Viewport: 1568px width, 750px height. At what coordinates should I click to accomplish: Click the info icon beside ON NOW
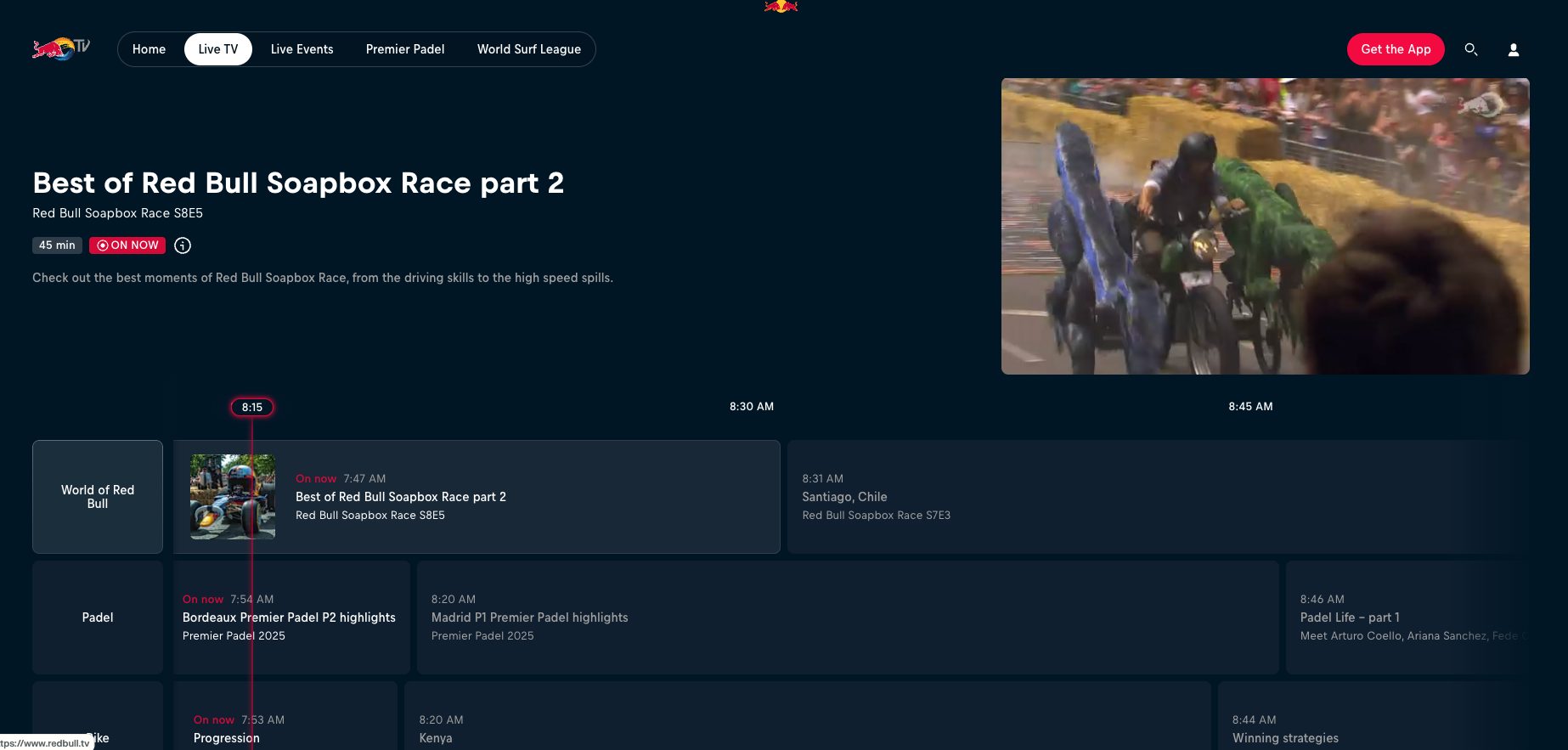[x=183, y=245]
